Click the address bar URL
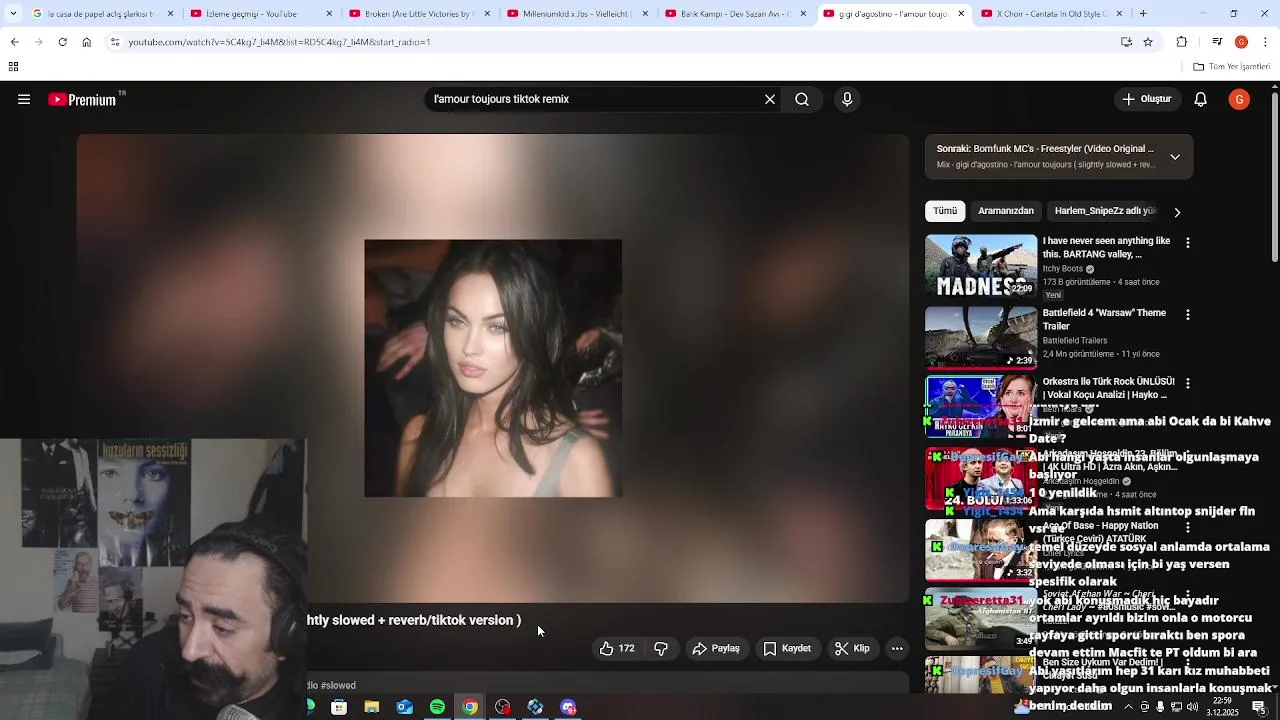The image size is (1280, 720). click(279, 42)
